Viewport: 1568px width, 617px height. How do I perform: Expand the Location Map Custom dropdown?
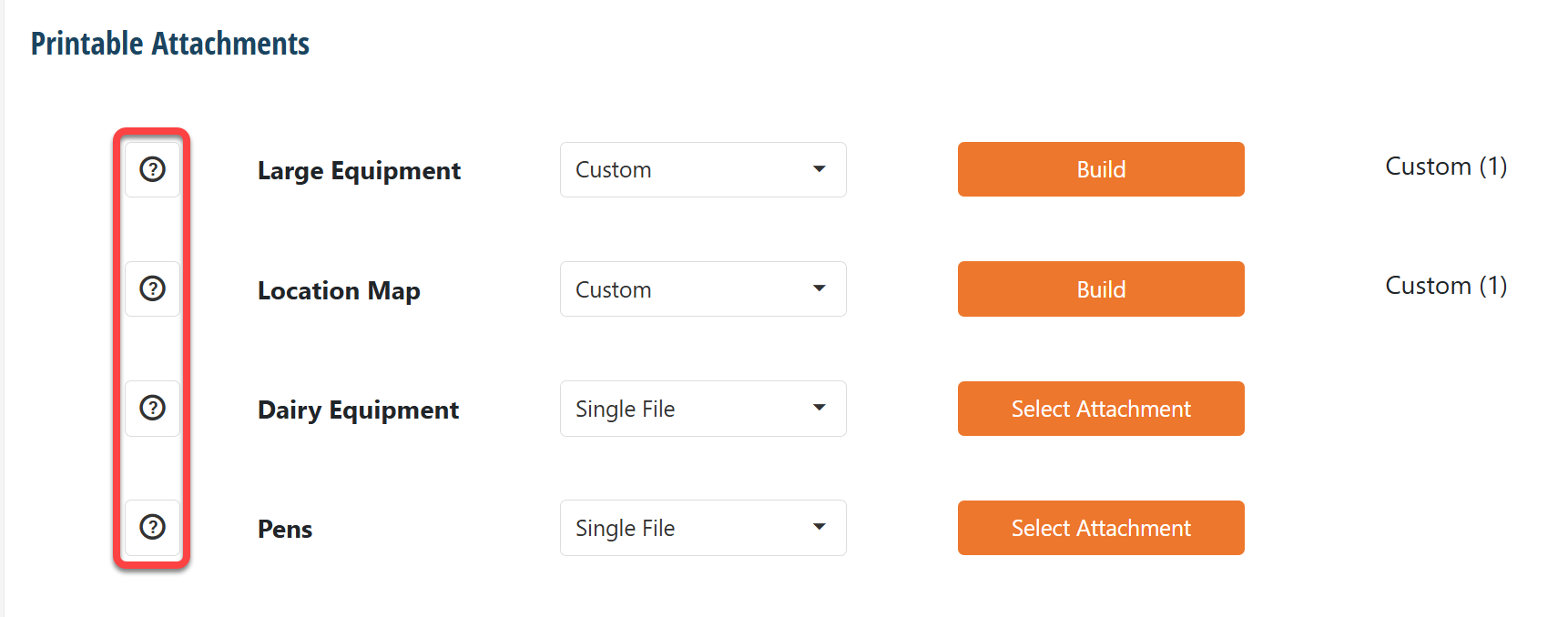(702, 289)
